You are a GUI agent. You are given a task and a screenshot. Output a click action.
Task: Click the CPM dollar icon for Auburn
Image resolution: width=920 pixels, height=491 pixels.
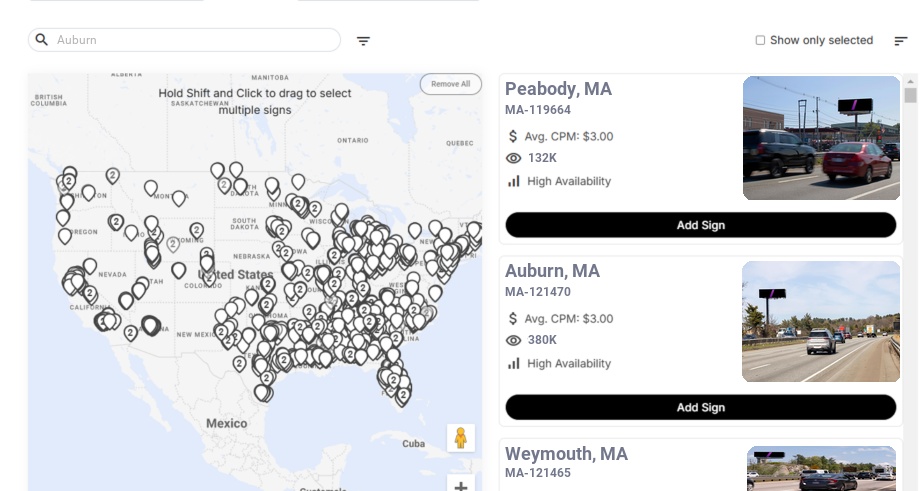click(513, 318)
